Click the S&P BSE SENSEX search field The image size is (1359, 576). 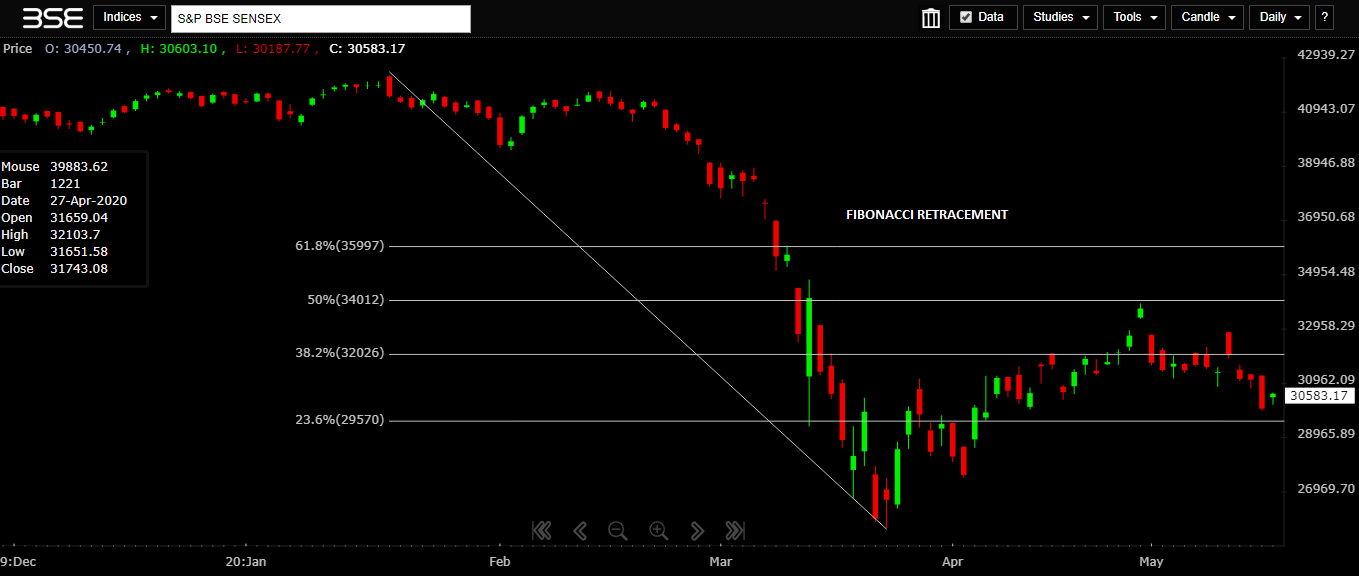[320, 18]
